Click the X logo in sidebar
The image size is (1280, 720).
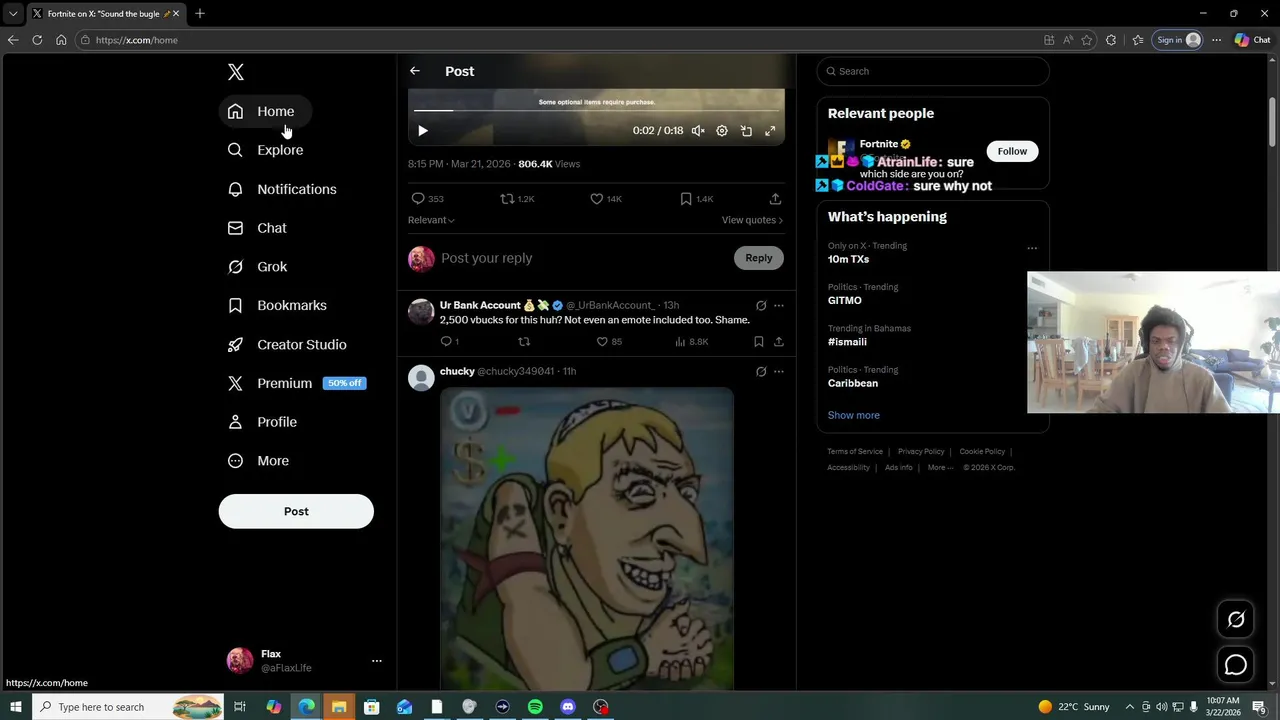point(236,72)
